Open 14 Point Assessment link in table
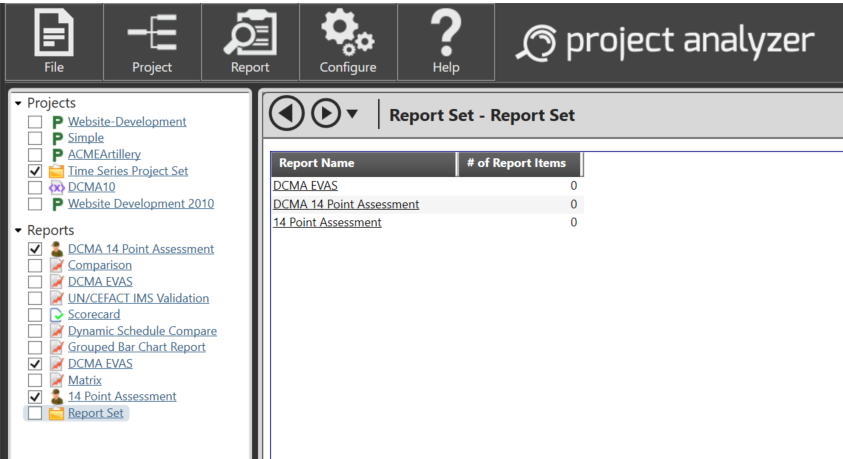The width and height of the screenshot is (843, 459). (x=327, y=222)
